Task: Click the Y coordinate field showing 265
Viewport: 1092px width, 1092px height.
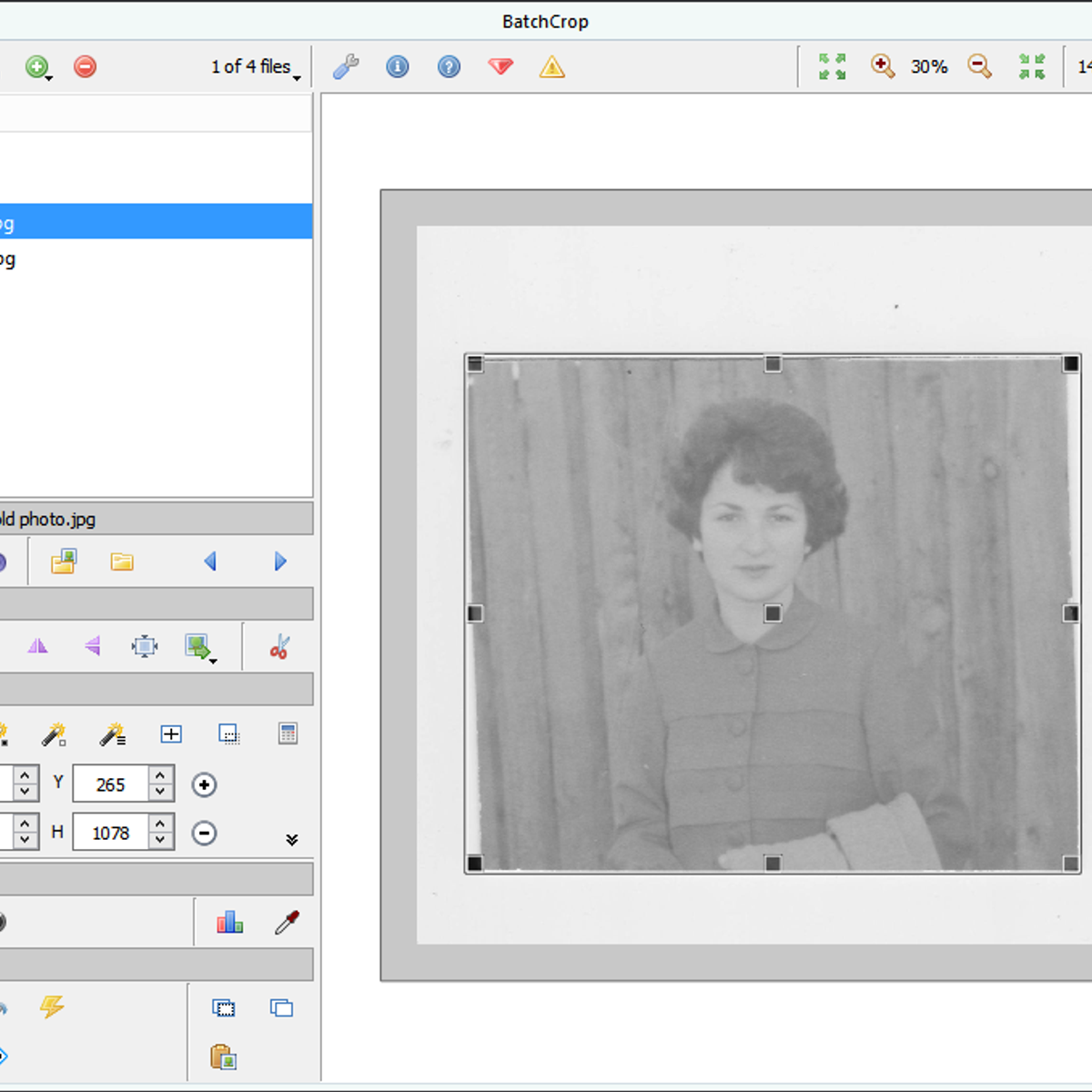Action: coord(110,784)
